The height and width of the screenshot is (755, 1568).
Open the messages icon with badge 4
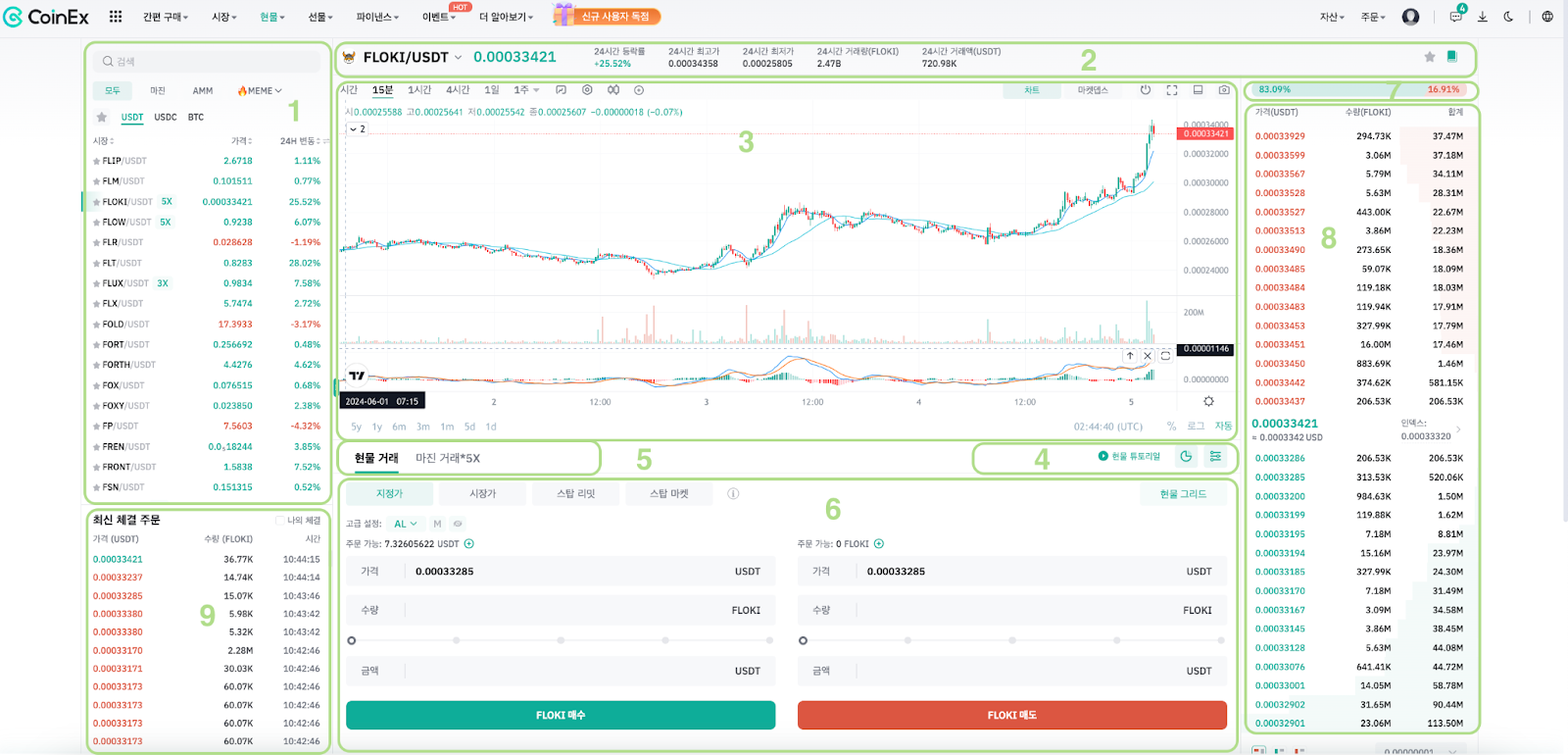1457,16
